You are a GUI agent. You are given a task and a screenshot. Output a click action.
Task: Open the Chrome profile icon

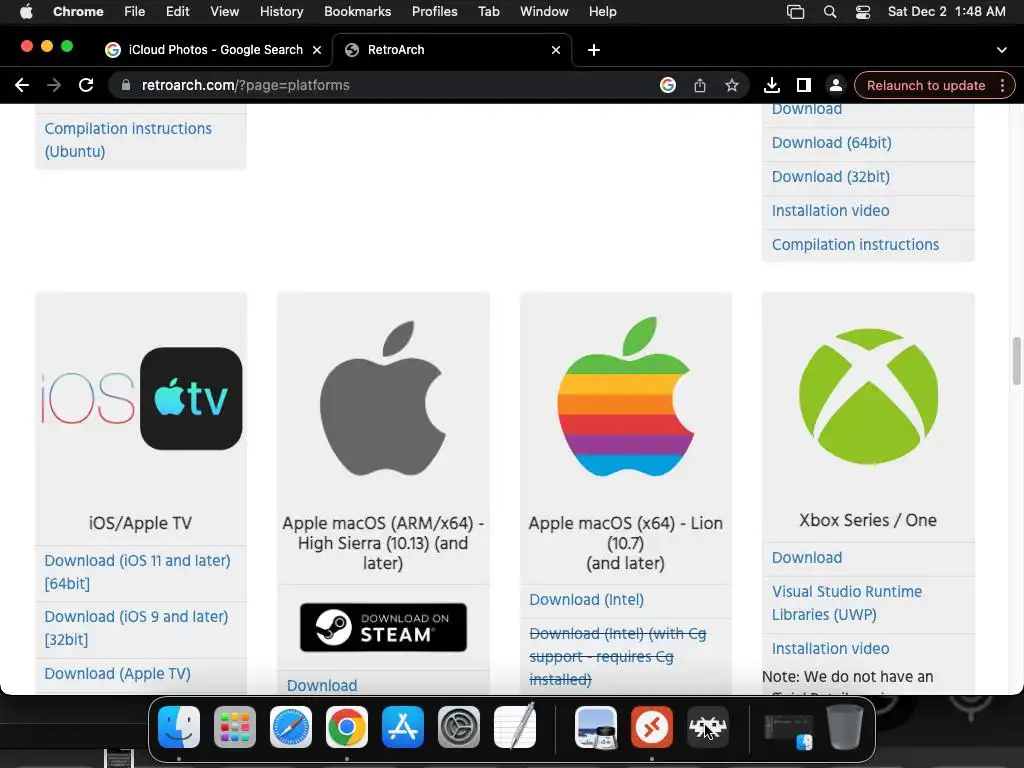click(836, 86)
